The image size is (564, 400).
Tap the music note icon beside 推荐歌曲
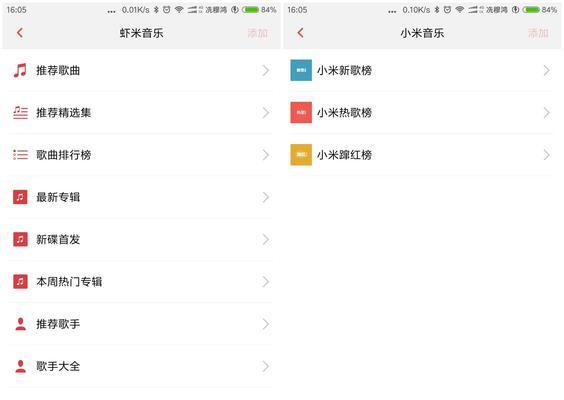coord(20,70)
